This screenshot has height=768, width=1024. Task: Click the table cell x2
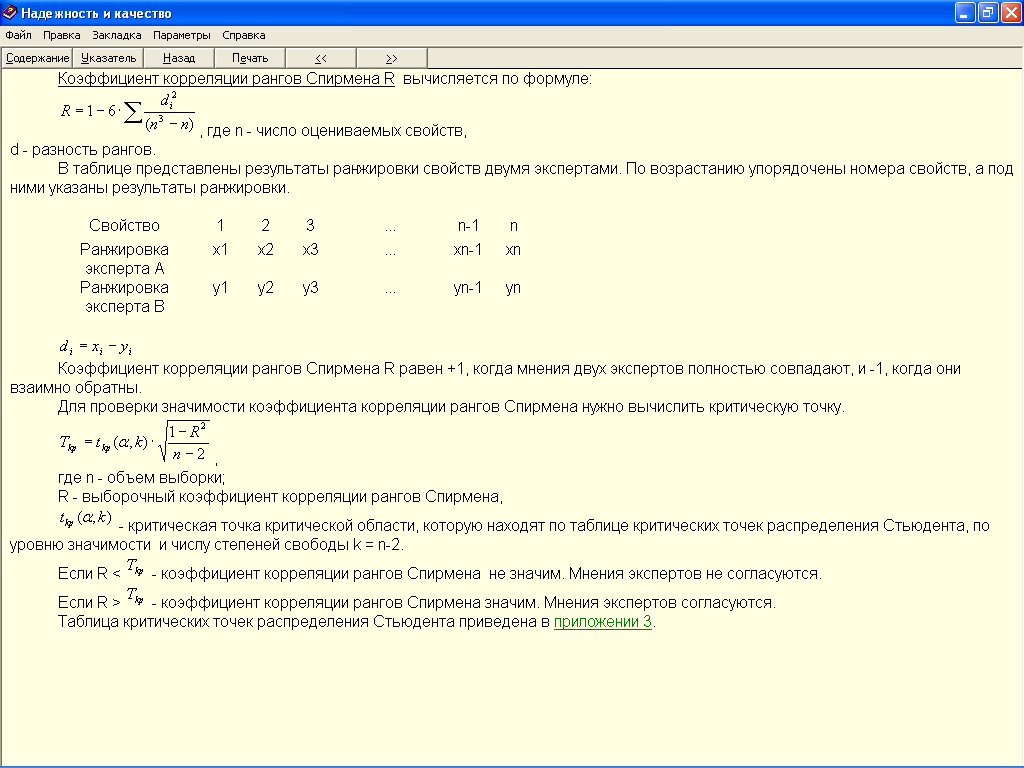pyautogui.click(x=265, y=249)
